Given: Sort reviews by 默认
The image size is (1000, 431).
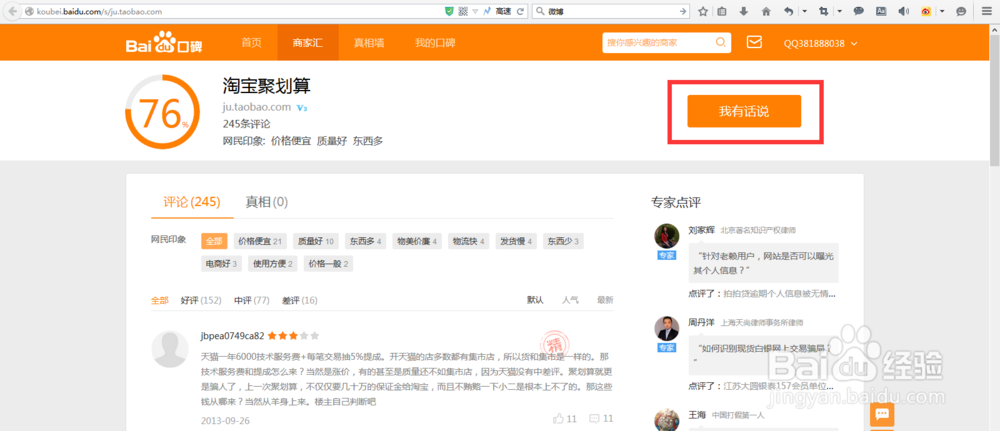Looking at the screenshot, I should click(535, 300).
